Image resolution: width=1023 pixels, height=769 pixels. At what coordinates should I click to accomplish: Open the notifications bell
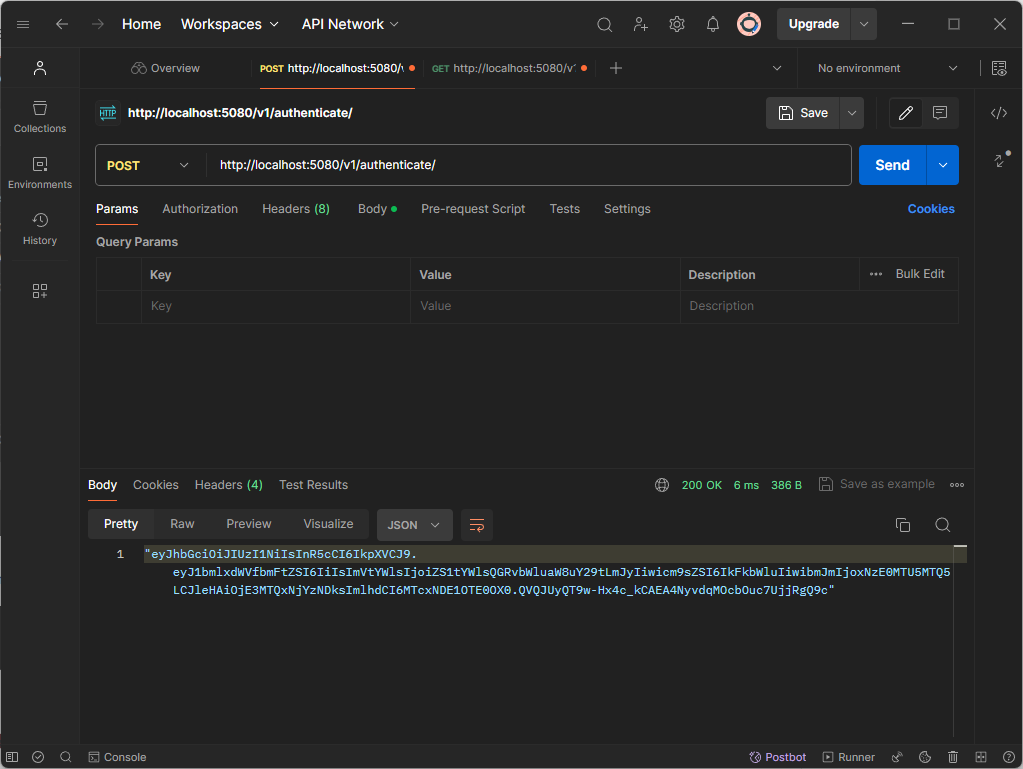click(x=713, y=25)
